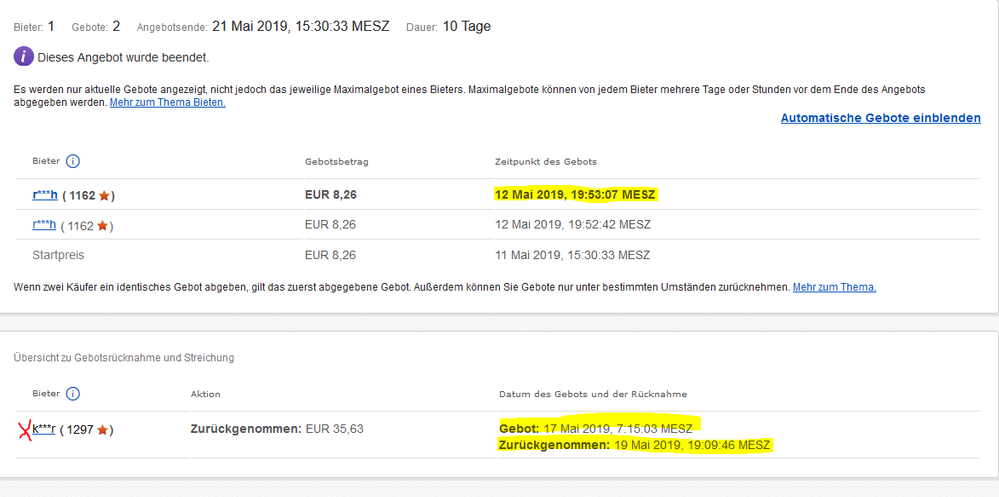Click the withdrawn amount EUR 35,63
This screenshot has height=497, width=999.
[335, 429]
